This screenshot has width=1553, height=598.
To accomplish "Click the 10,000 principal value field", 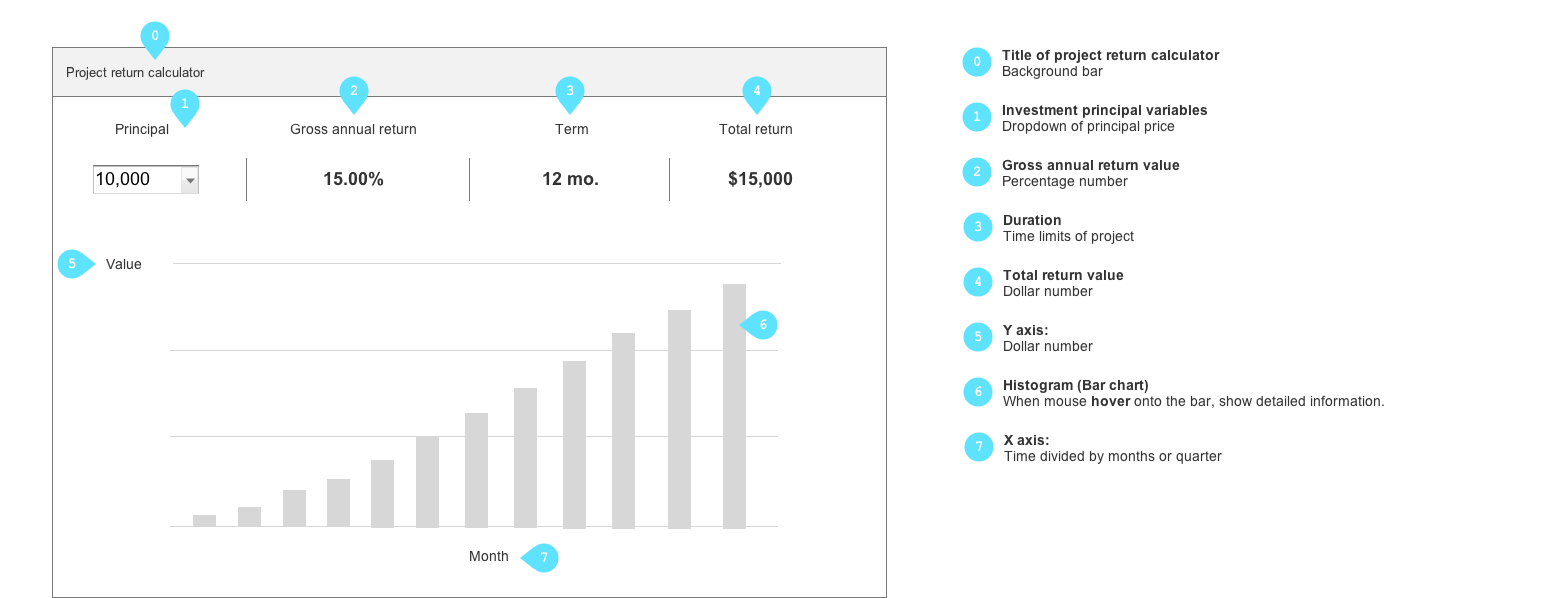I will (x=136, y=180).
